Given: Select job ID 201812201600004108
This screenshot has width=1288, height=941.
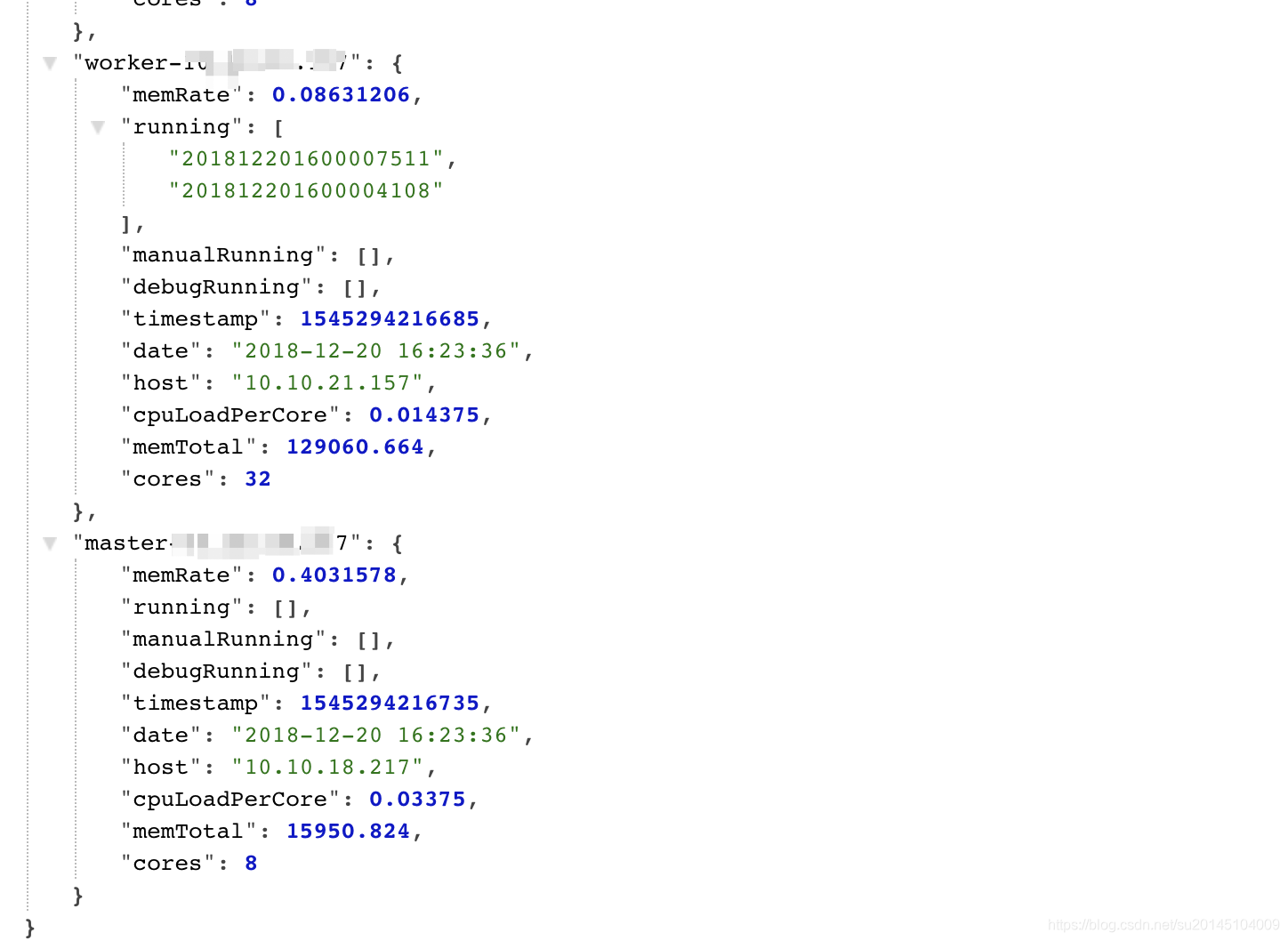Looking at the screenshot, I should click(x=307, y=191).
